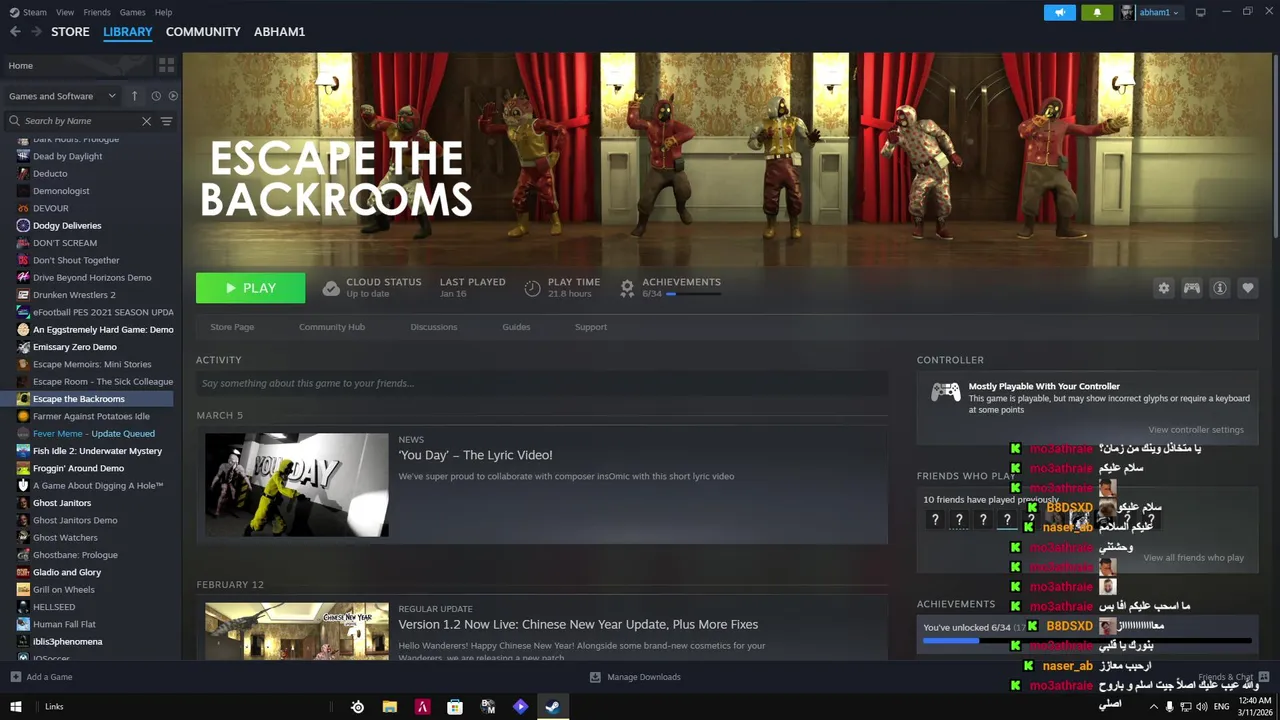The image size is (1280, 720).
Task: Open the Guides link
Action: [516, 327]
